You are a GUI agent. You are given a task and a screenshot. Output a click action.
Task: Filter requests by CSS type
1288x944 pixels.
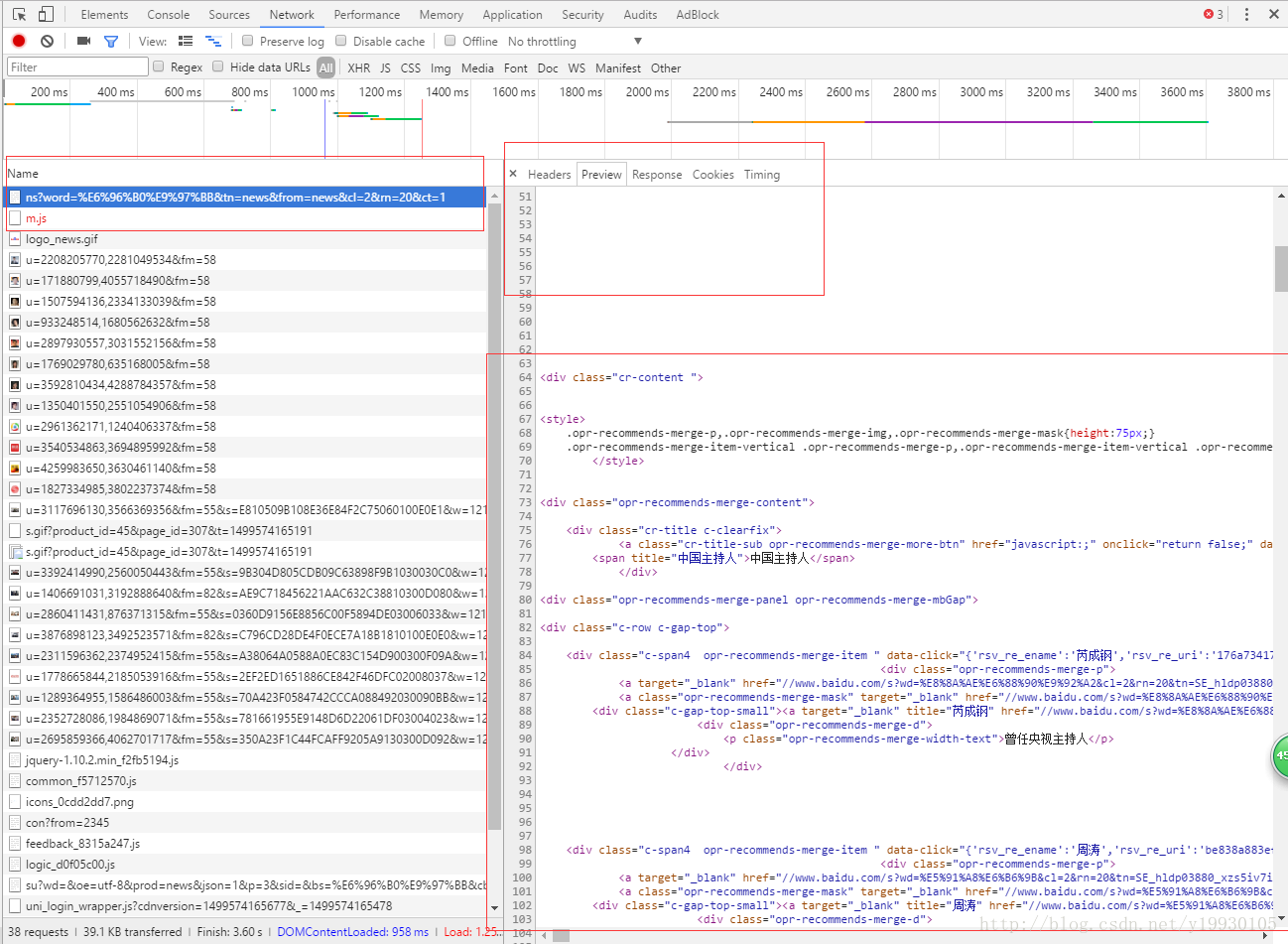[x=411, y=67]
